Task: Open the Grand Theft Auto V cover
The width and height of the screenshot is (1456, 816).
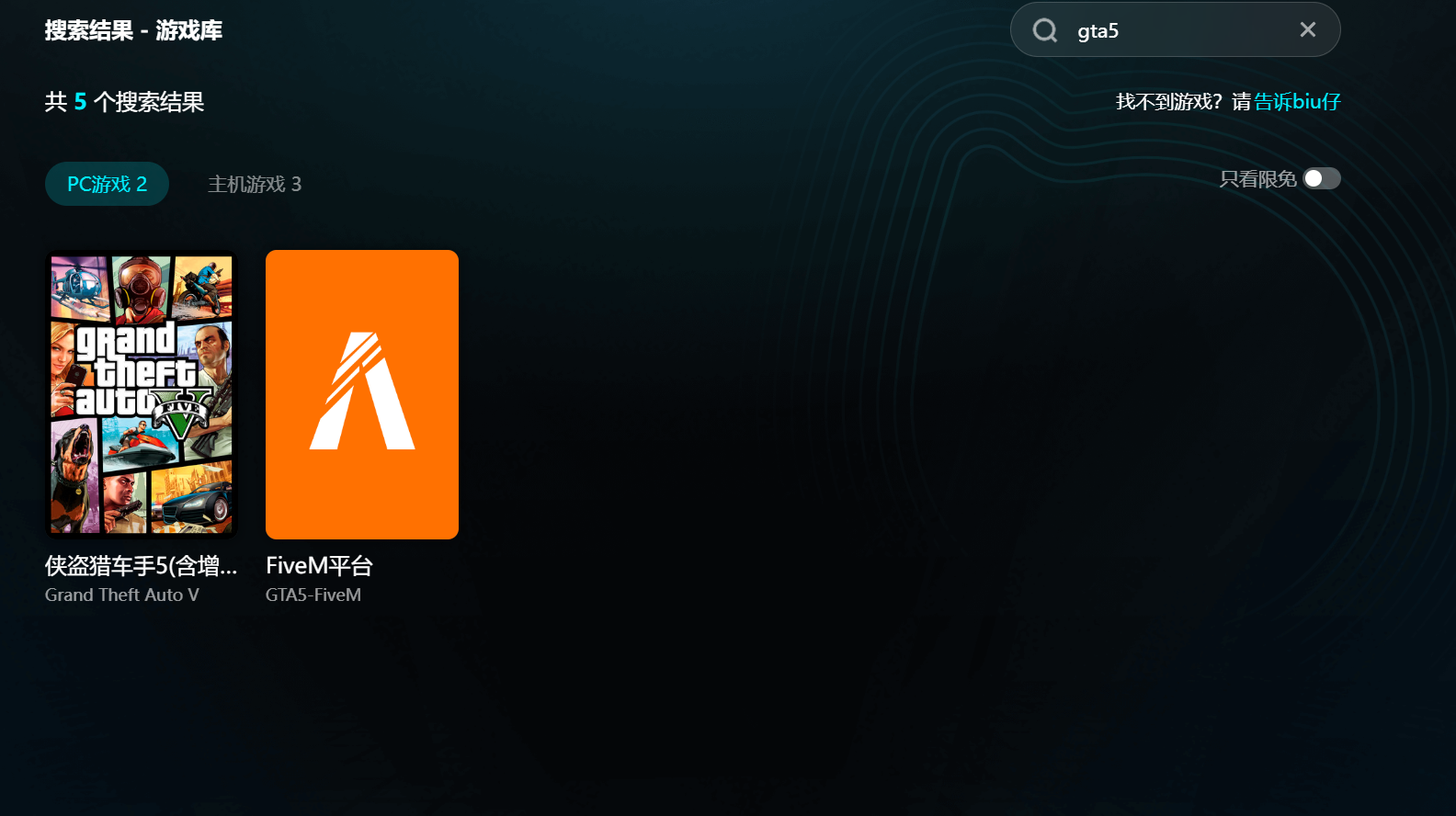Action: tap(142, 394)
